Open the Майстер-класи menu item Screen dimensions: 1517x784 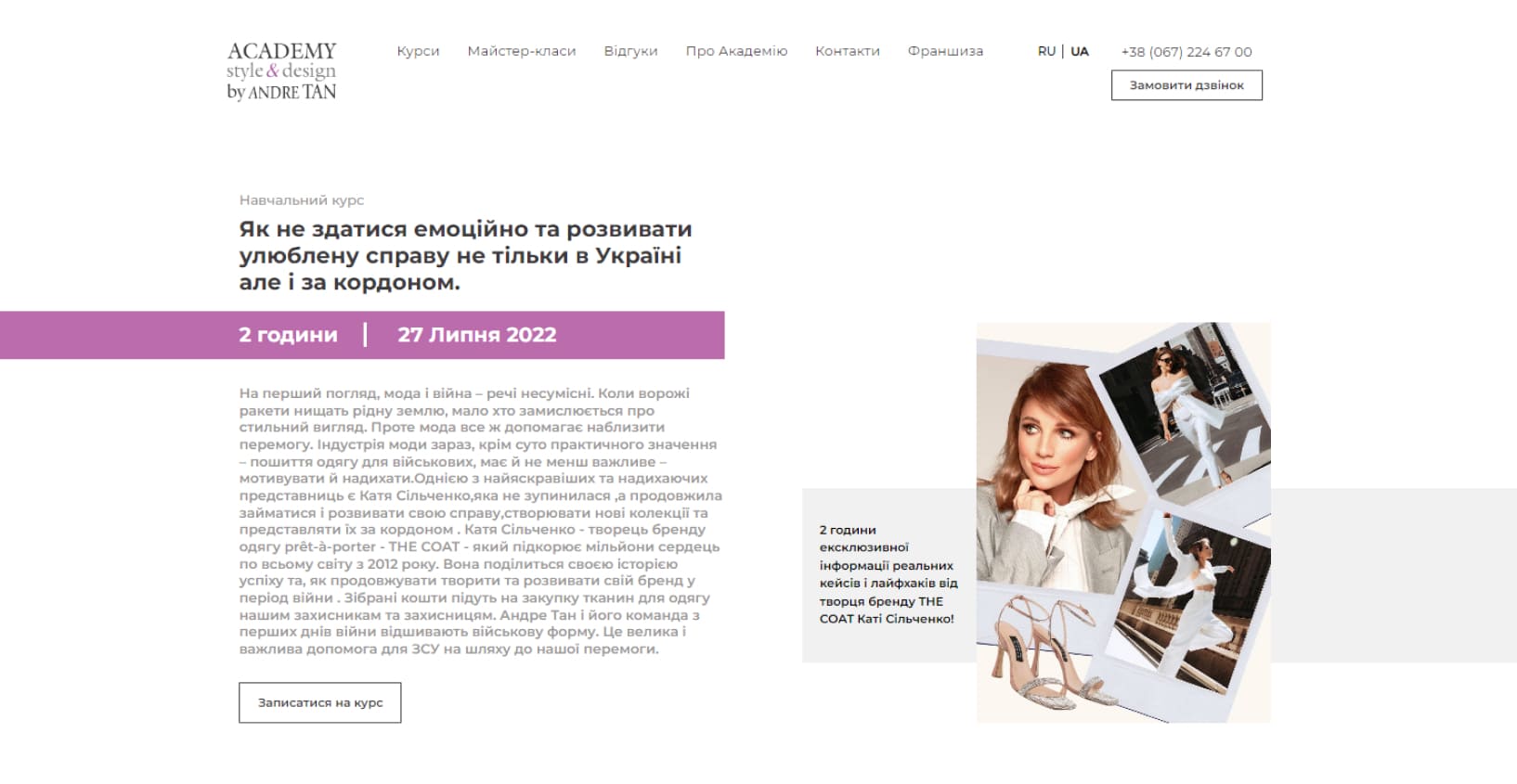coord(522,51)
